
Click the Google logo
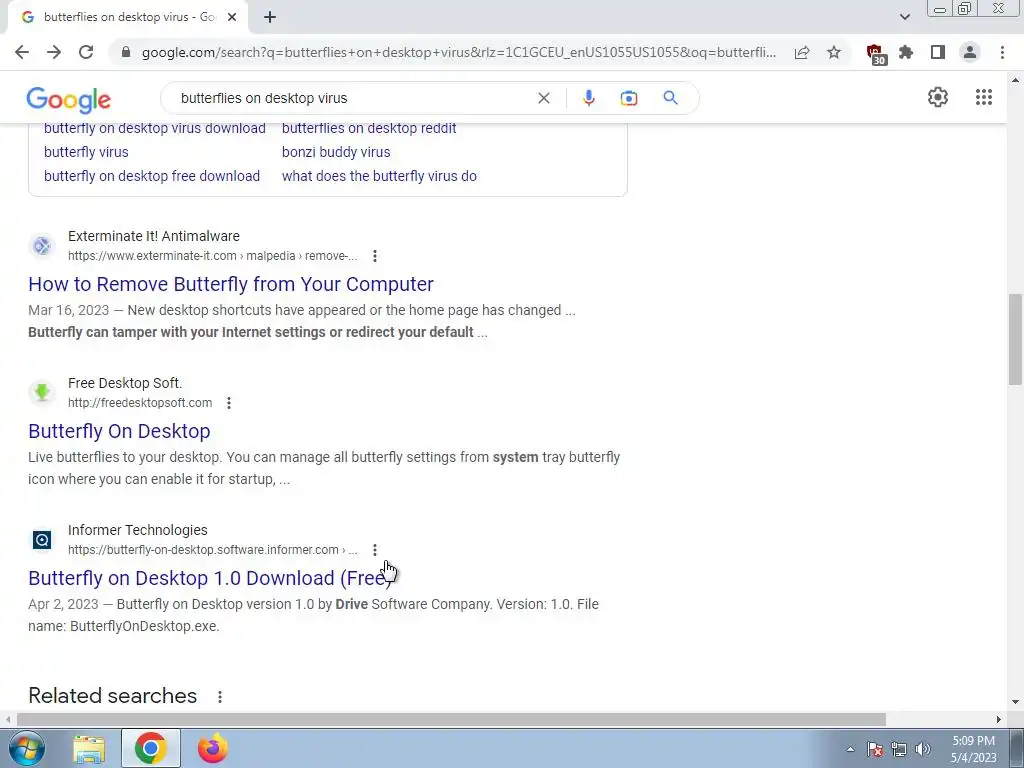pyautogui.click(x=69, y=100)
